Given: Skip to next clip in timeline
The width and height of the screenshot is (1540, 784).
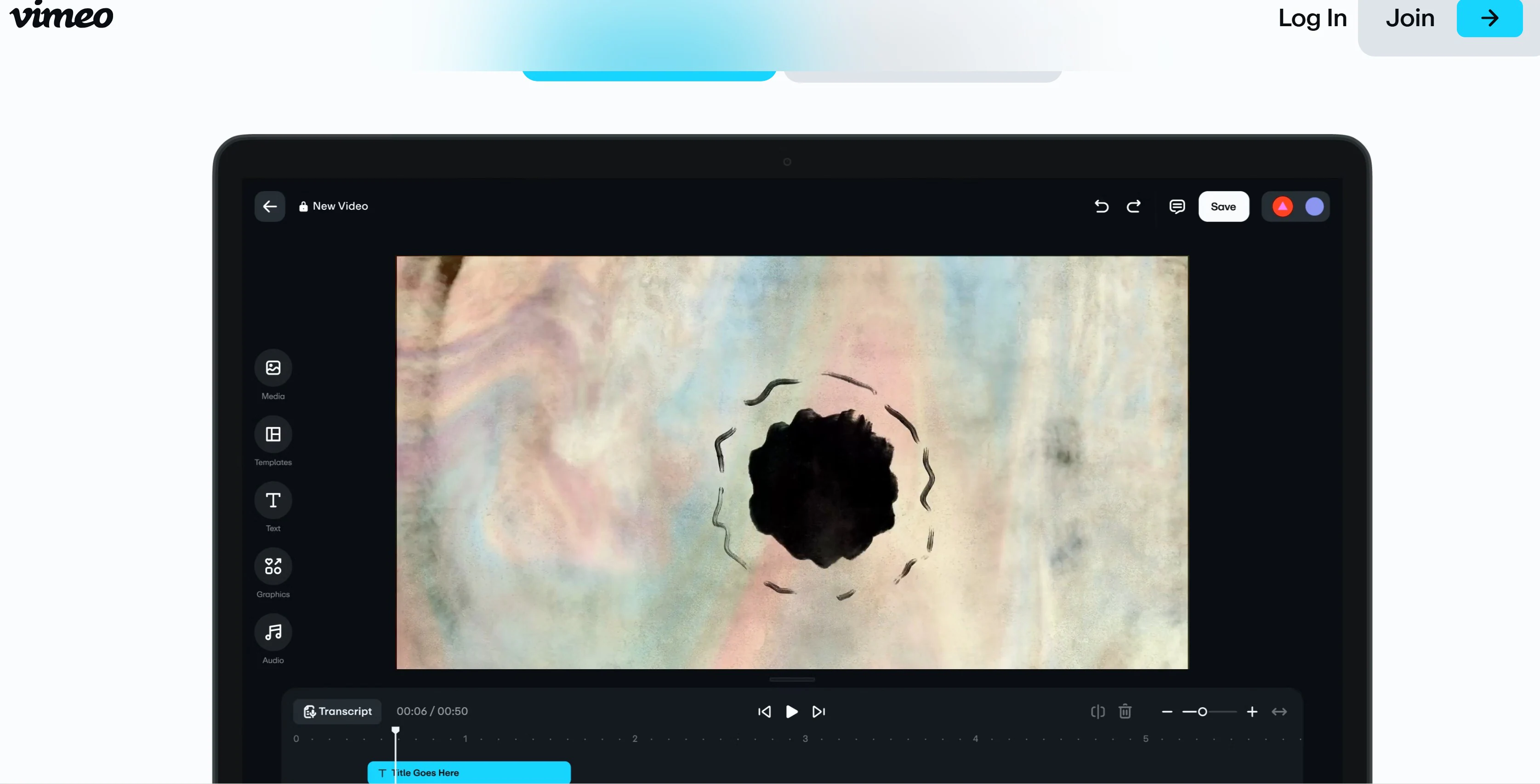Looking at the screenshot, I should [818, 711].
